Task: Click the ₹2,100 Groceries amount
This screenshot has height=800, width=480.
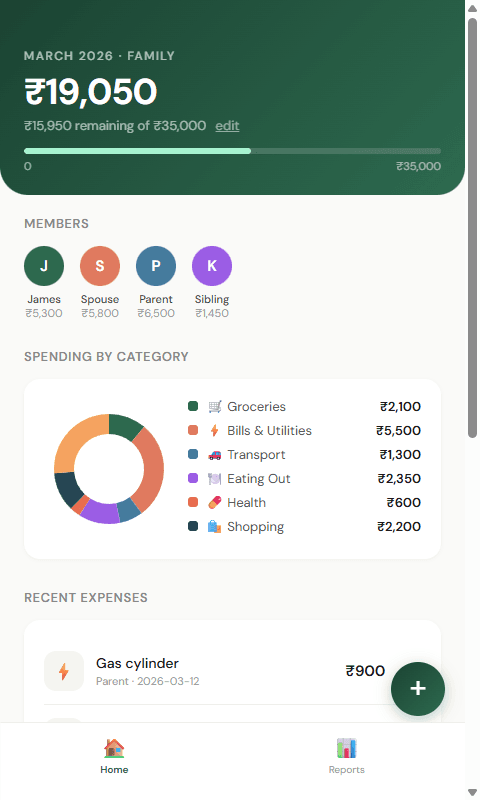Action: (x=400, y=407)
